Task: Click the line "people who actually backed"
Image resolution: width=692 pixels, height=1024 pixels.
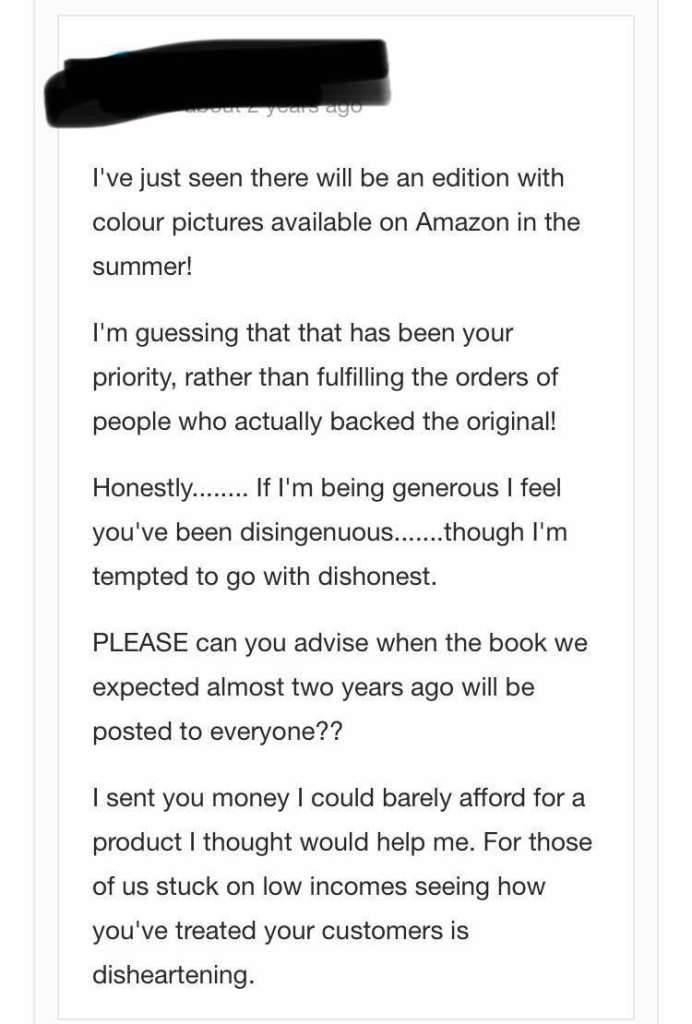Action: [x=323, y=422]
